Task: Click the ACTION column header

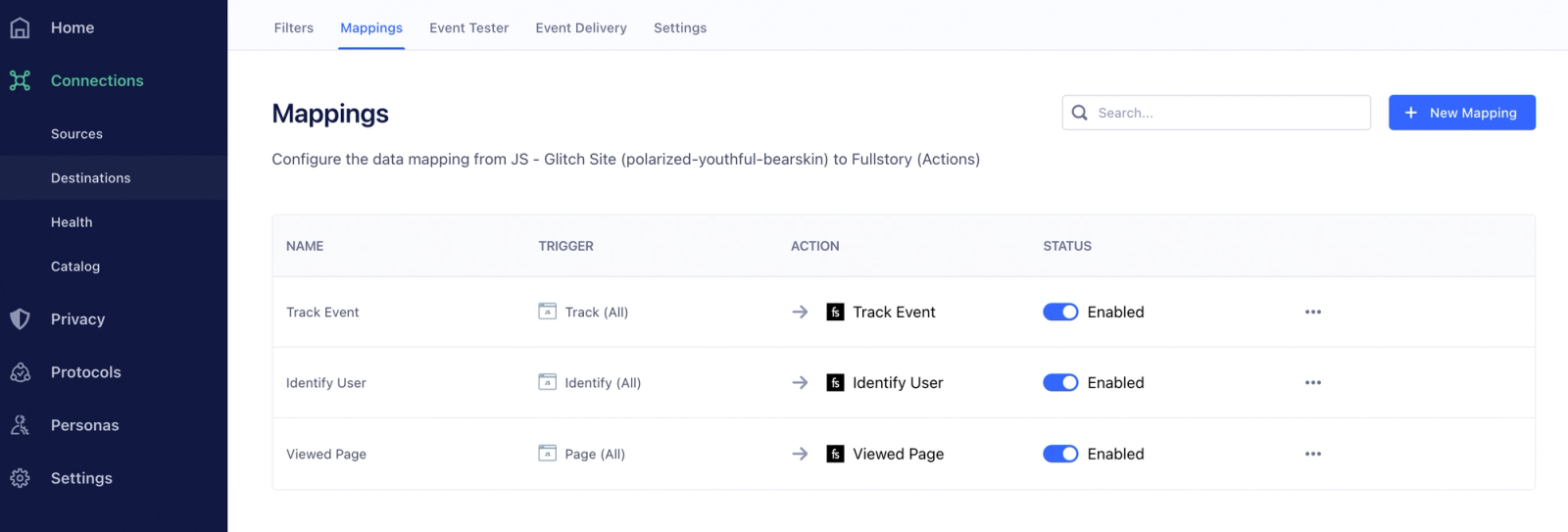Action: (815, 246)
